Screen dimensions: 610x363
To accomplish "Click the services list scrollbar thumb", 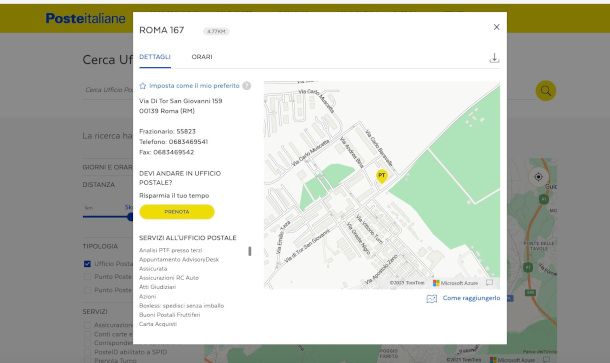I will 250,251.
